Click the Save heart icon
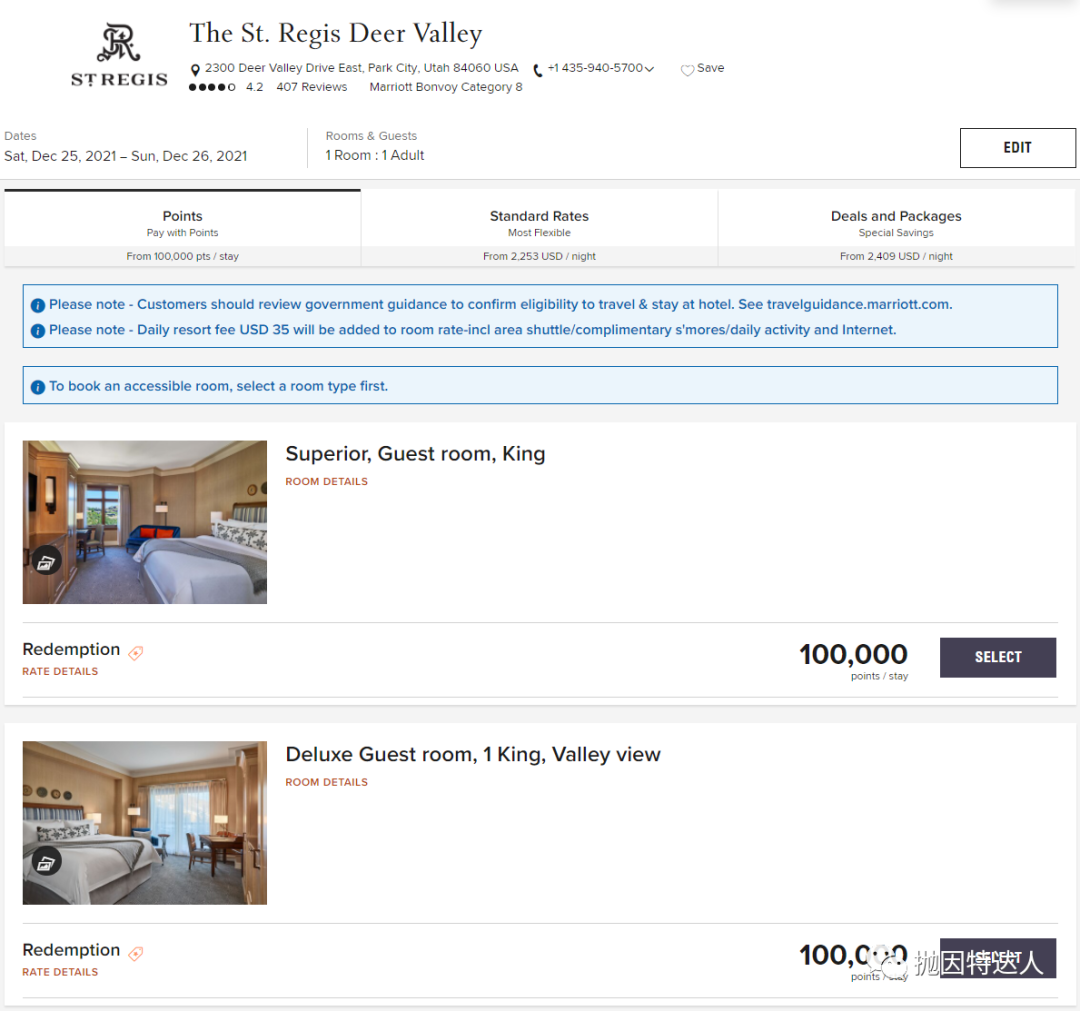Screen dimensions: 1080x1011 pyautogui.click(x=687, y=70)
